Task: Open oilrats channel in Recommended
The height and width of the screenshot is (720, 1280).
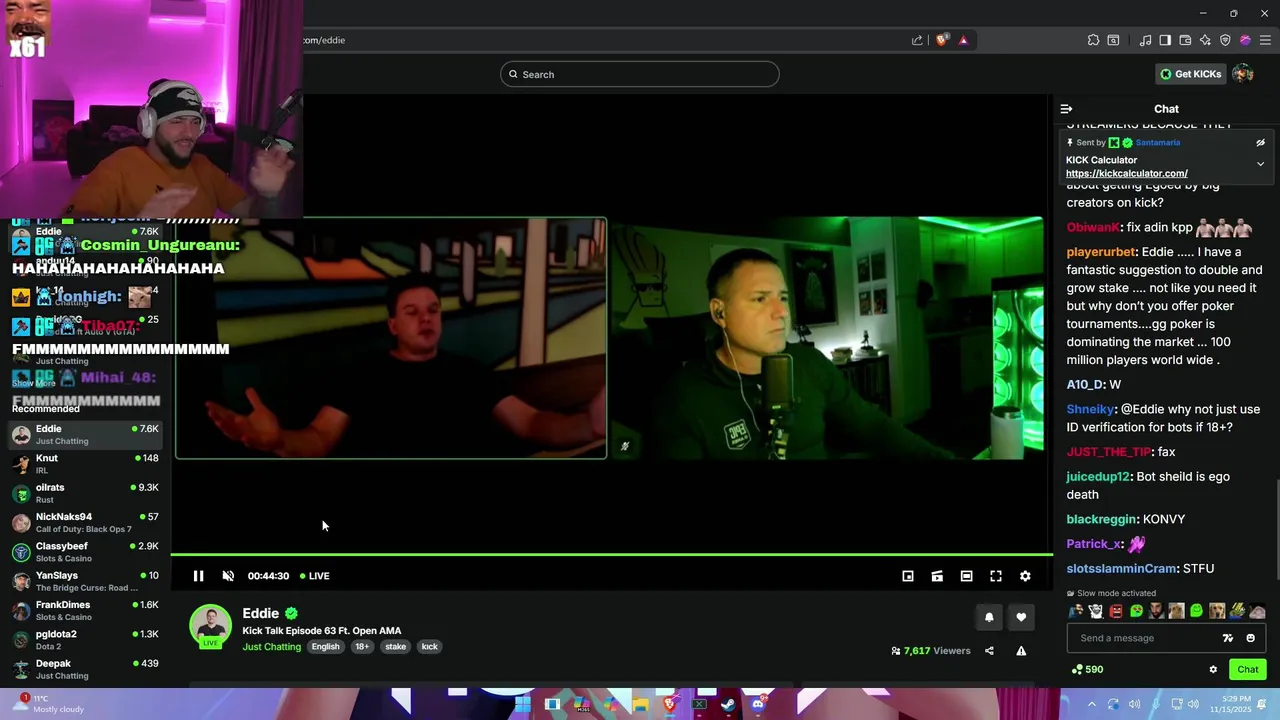Action: coord(85,494)
